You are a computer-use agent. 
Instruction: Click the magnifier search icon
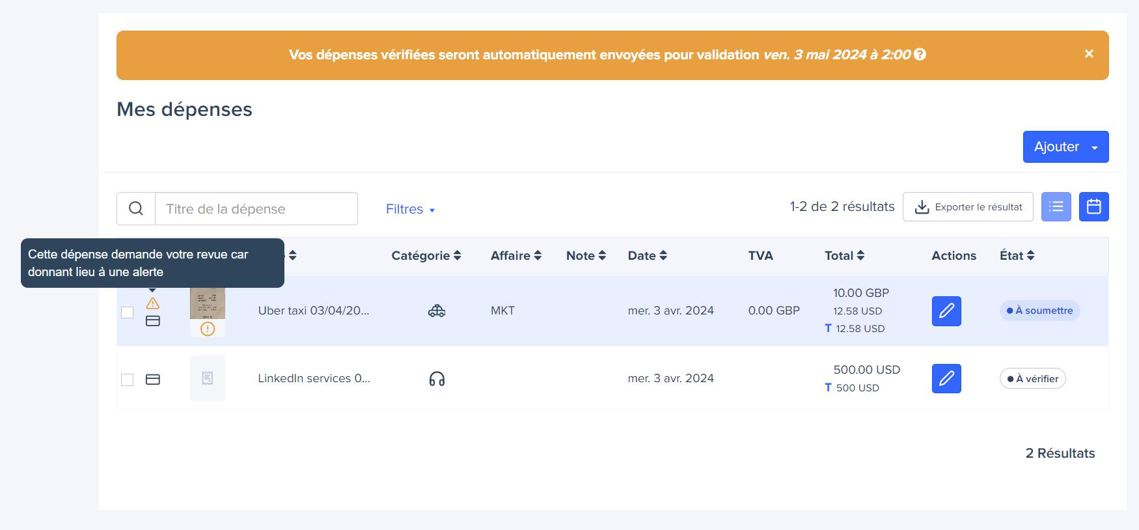click(x=136, y=208)
